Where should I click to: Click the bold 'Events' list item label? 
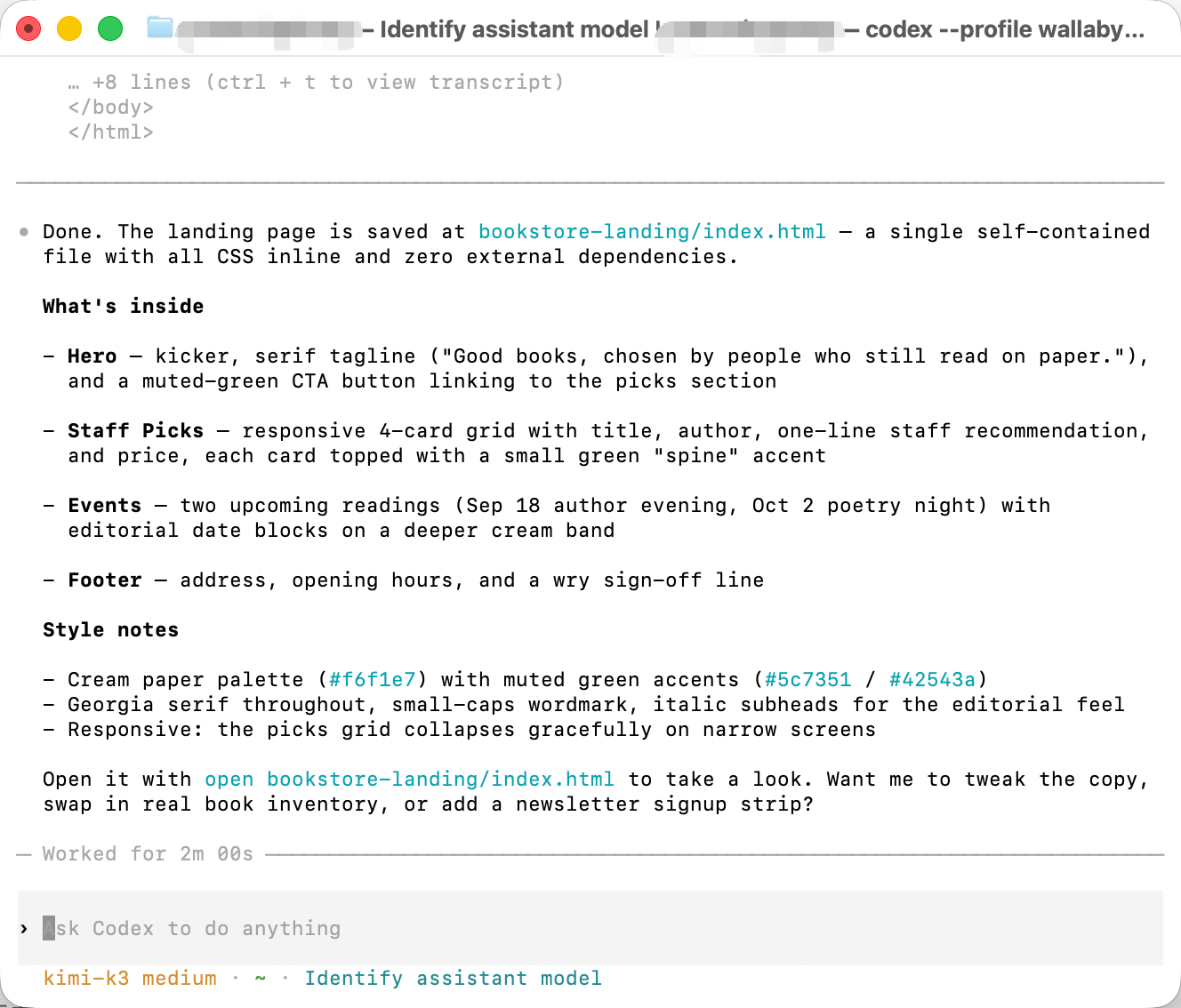[x=105, y=506]
